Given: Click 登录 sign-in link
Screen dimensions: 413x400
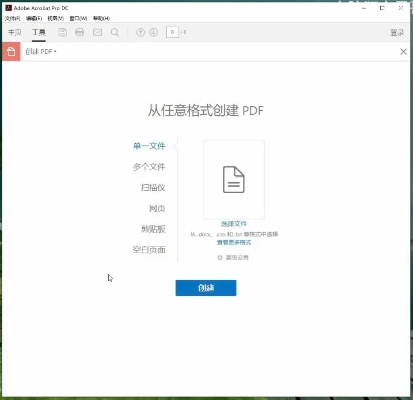Looking at the screenshot, I should pos(397,33).
